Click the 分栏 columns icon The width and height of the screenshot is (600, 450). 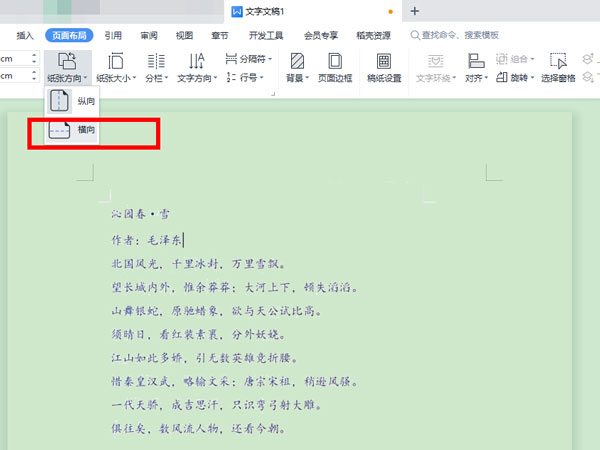coord(156,61)
